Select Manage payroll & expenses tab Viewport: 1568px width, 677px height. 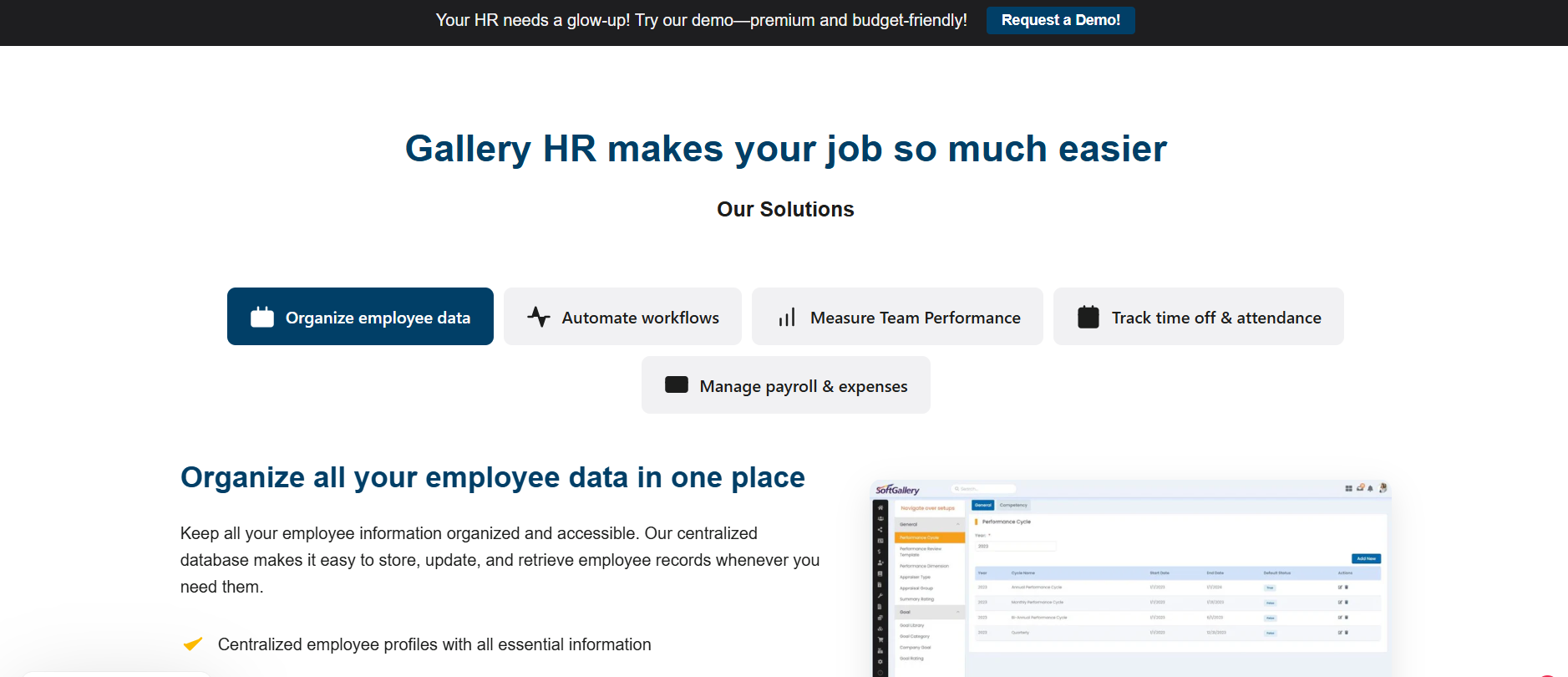click(785, 385)
